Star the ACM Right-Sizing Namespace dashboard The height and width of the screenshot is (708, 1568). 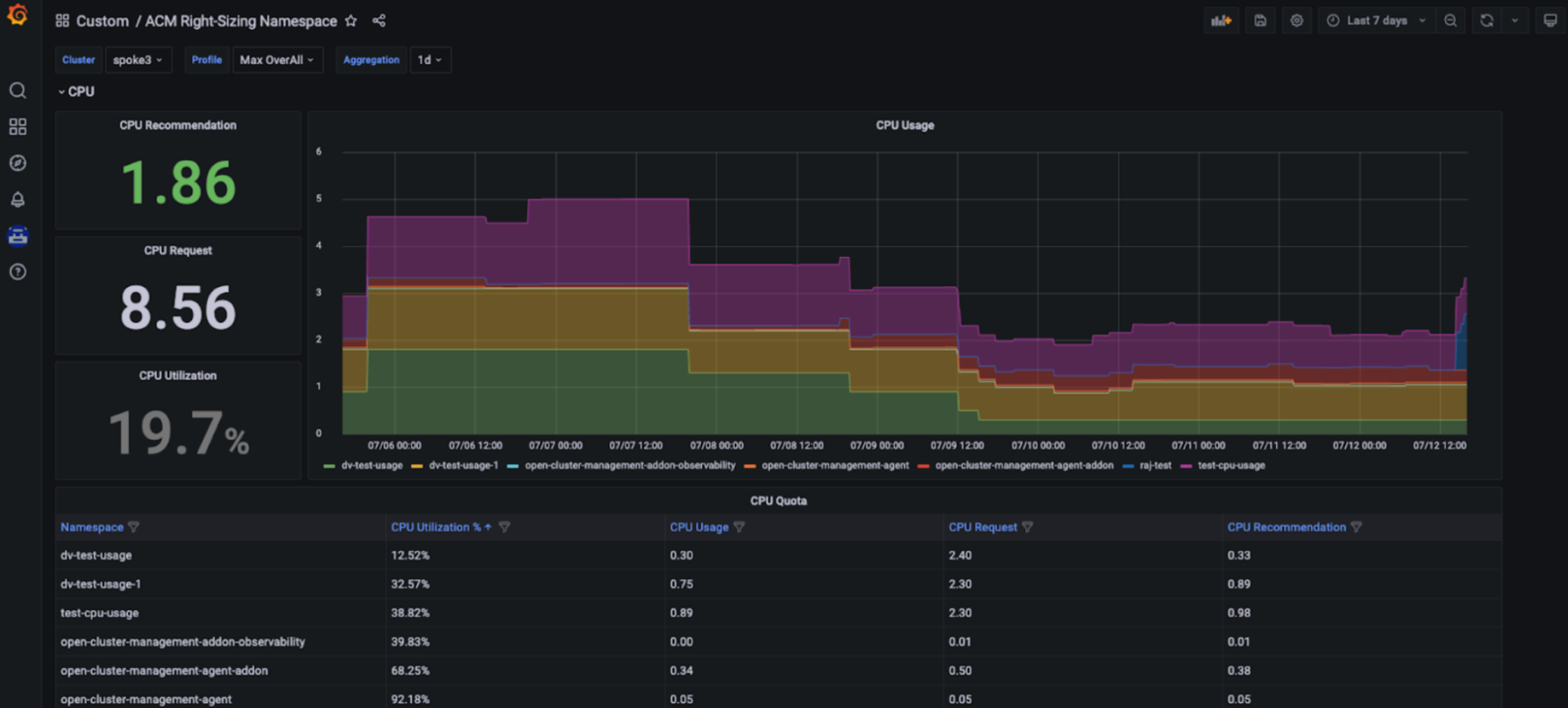[x=351, y=21]
